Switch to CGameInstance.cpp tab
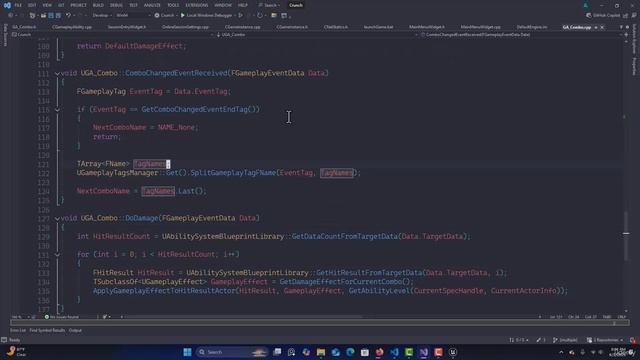The width and height of the screenshot is (640, 360). (242, 27)
